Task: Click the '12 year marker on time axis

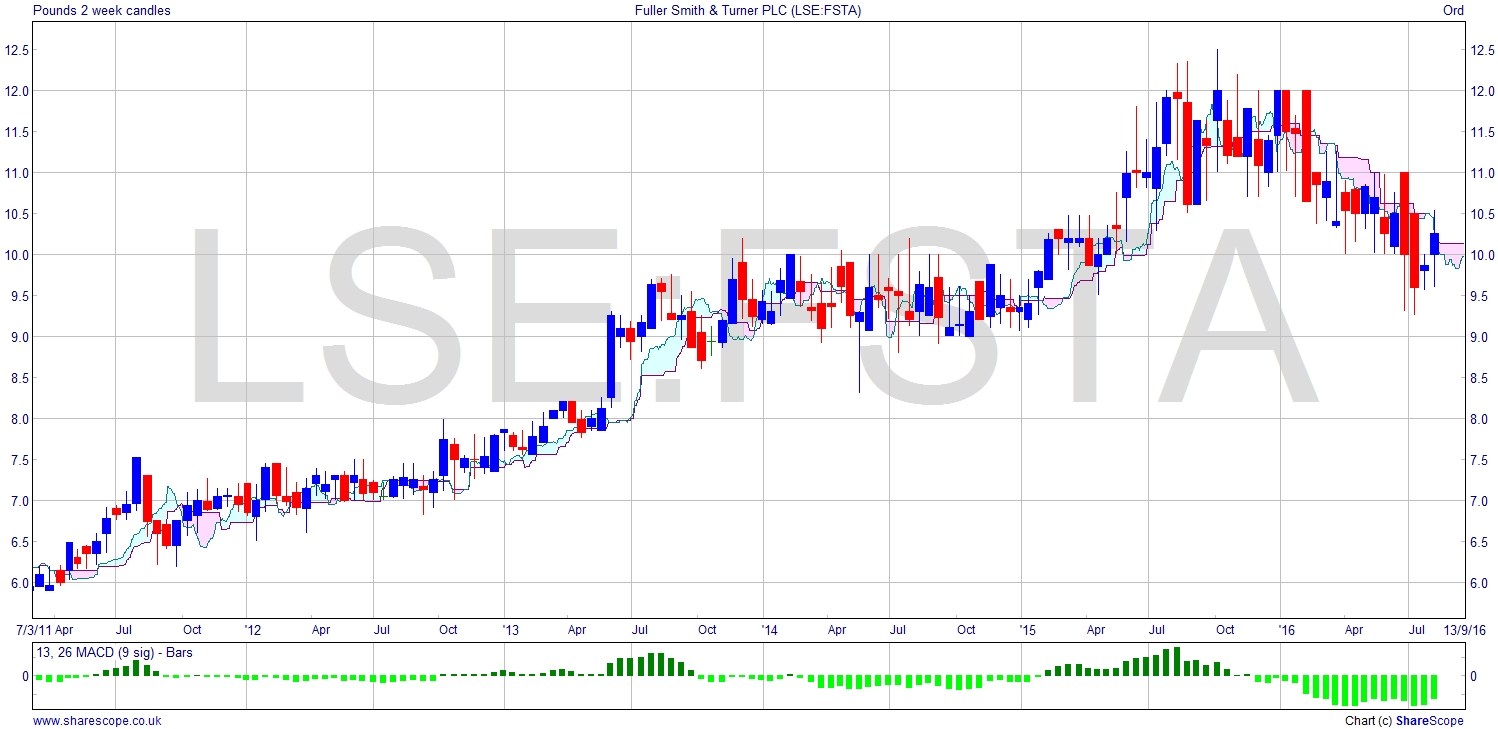Action: coord(251,630)
